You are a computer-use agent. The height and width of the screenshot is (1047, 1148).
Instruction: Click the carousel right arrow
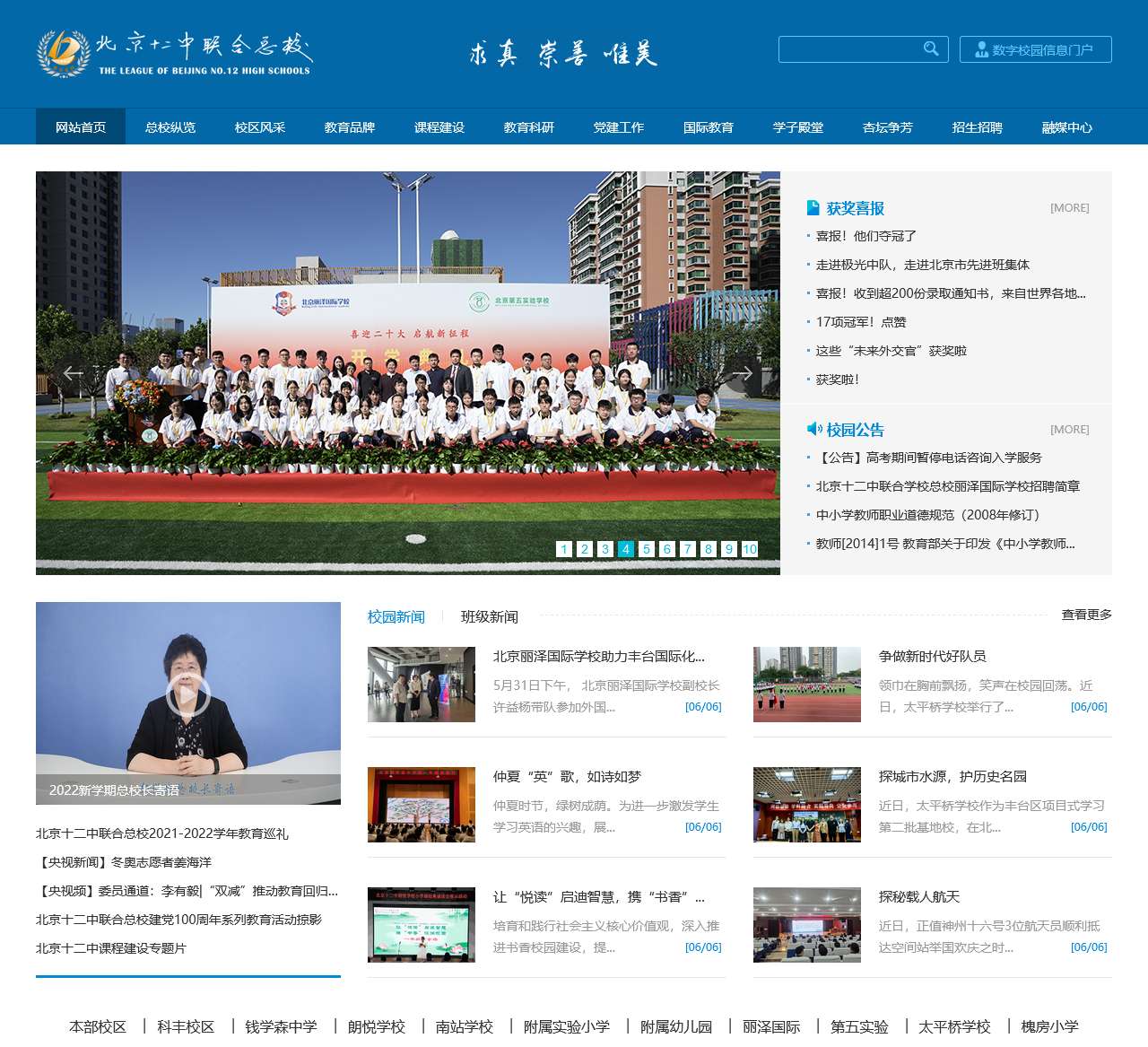point(744,372)
